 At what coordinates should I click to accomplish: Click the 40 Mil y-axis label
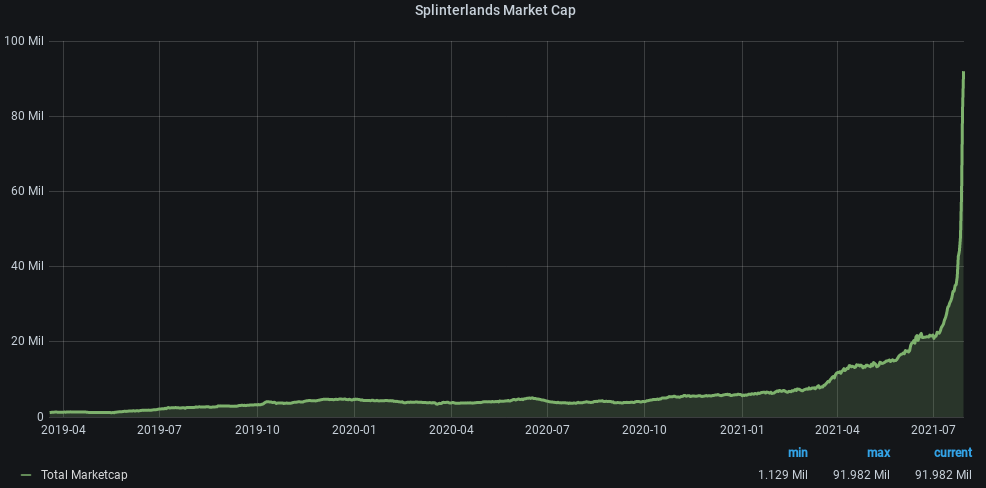pos(26,266)
